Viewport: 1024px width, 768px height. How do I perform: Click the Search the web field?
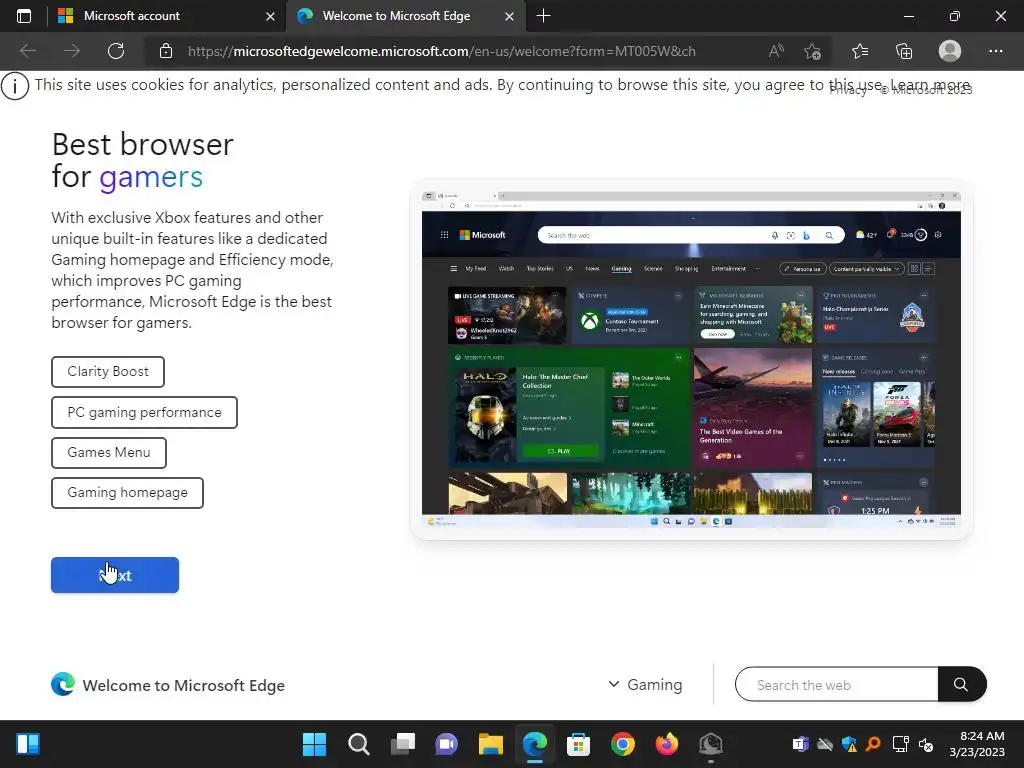click(837, 684)
